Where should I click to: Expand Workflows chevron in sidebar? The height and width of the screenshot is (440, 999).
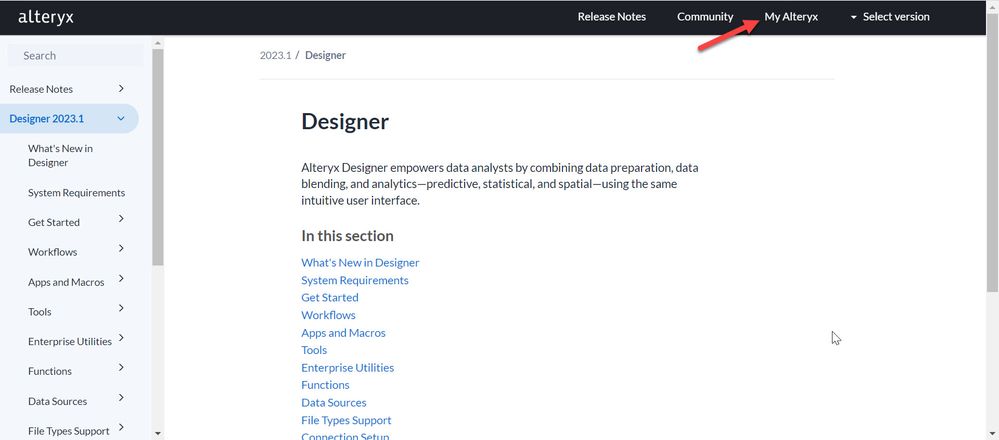click(121, 248)
